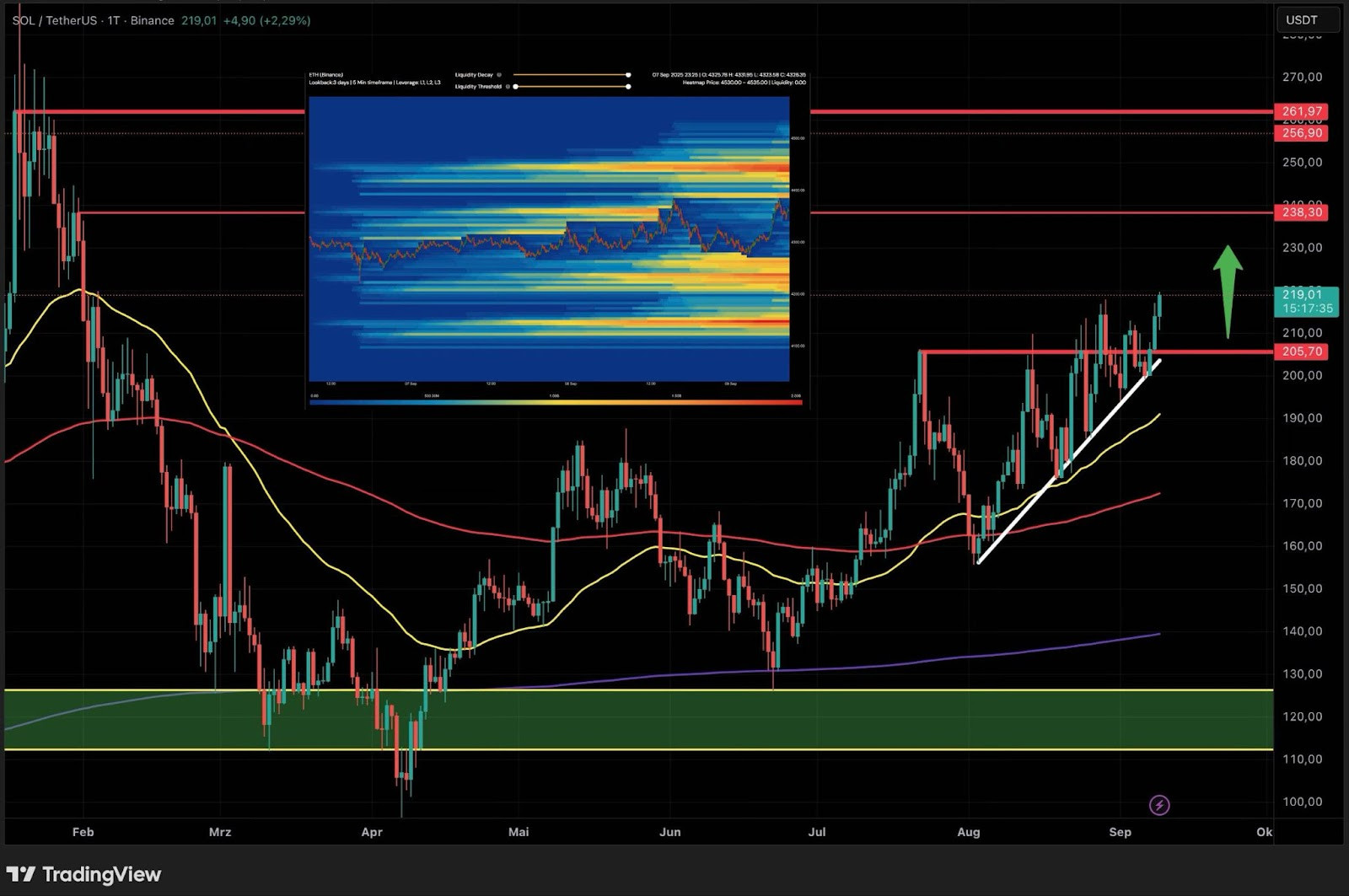The image size is (1349, 896).
Task: Click the +4,90 (+2,29%) change value
Action: point(266,20)
